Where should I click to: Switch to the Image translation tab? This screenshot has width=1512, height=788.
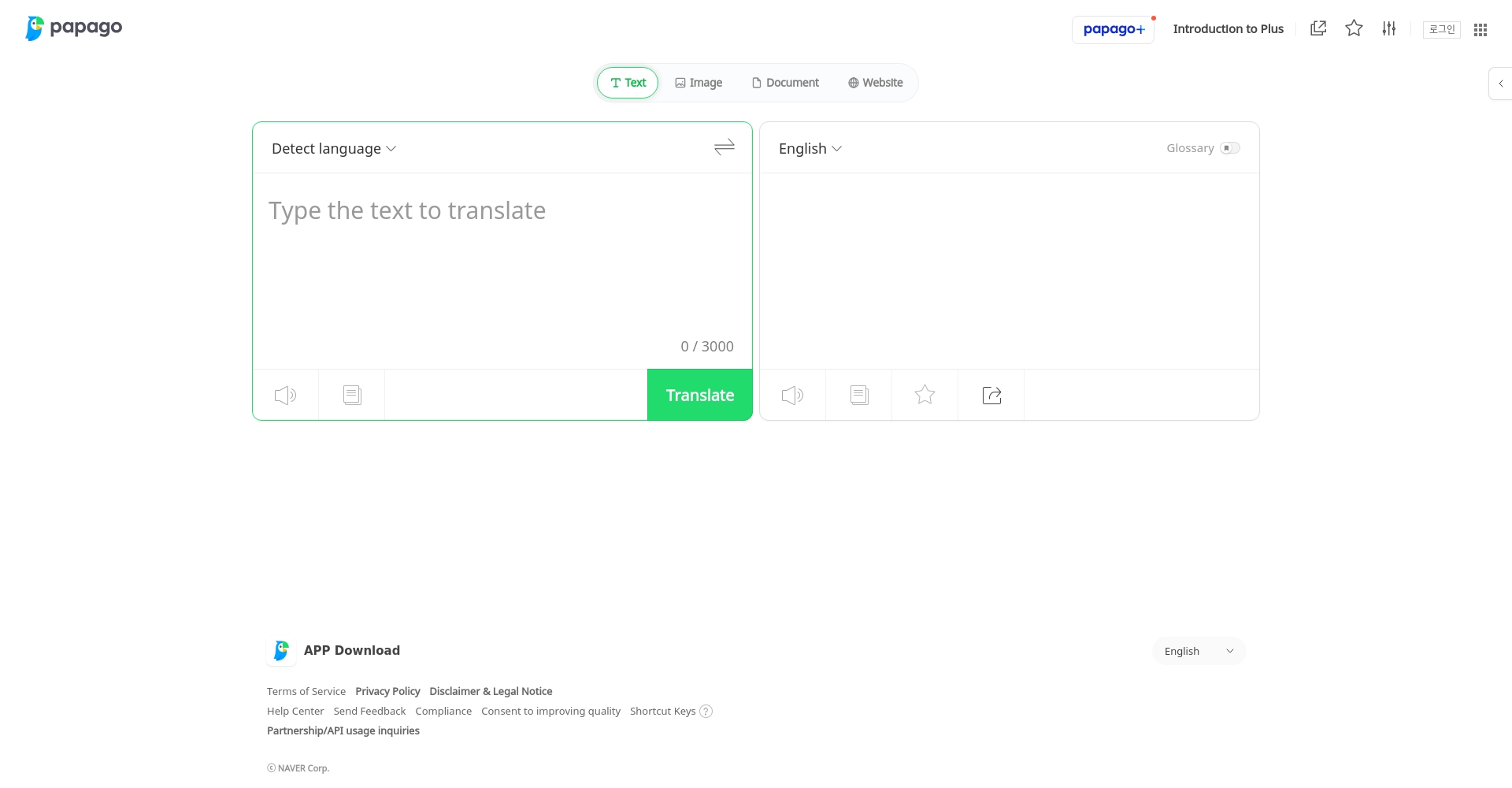click(x=699, y=83)
